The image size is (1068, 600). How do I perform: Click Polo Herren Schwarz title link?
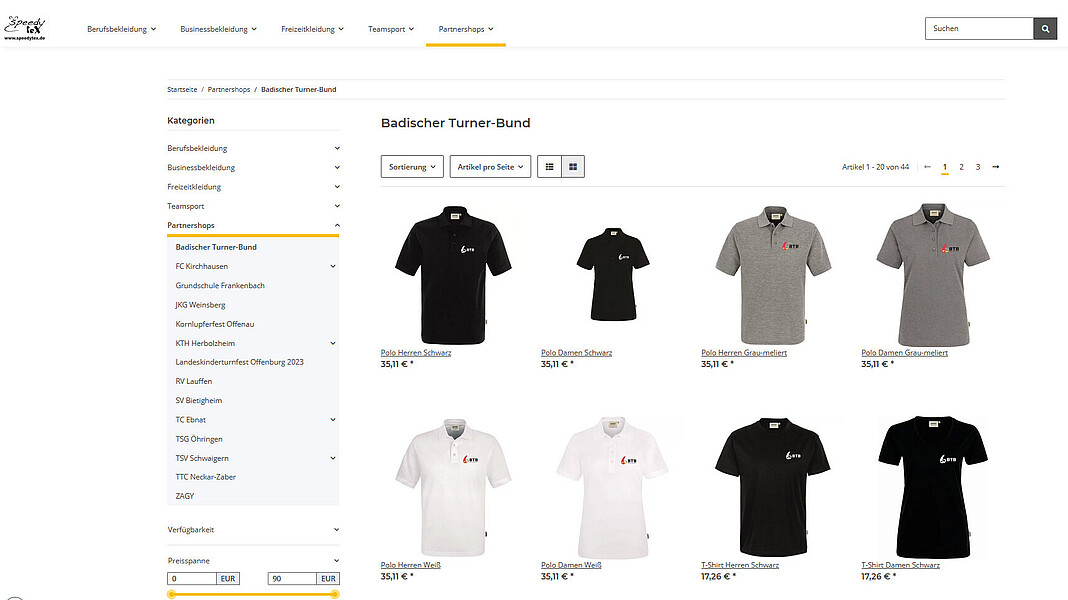click(415, 353)
